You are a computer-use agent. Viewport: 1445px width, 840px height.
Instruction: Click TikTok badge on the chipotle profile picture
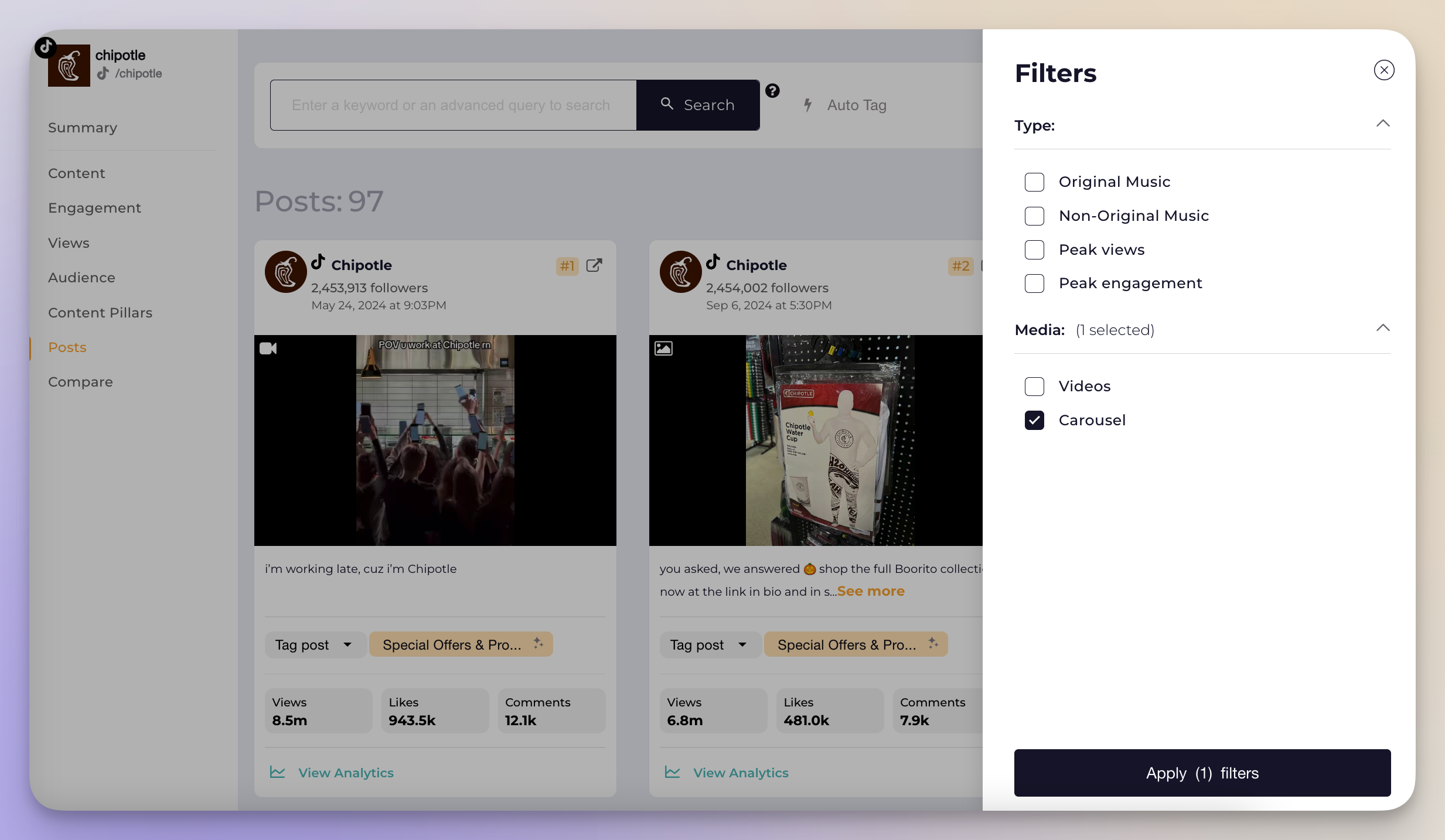click(x=45, y=47)
